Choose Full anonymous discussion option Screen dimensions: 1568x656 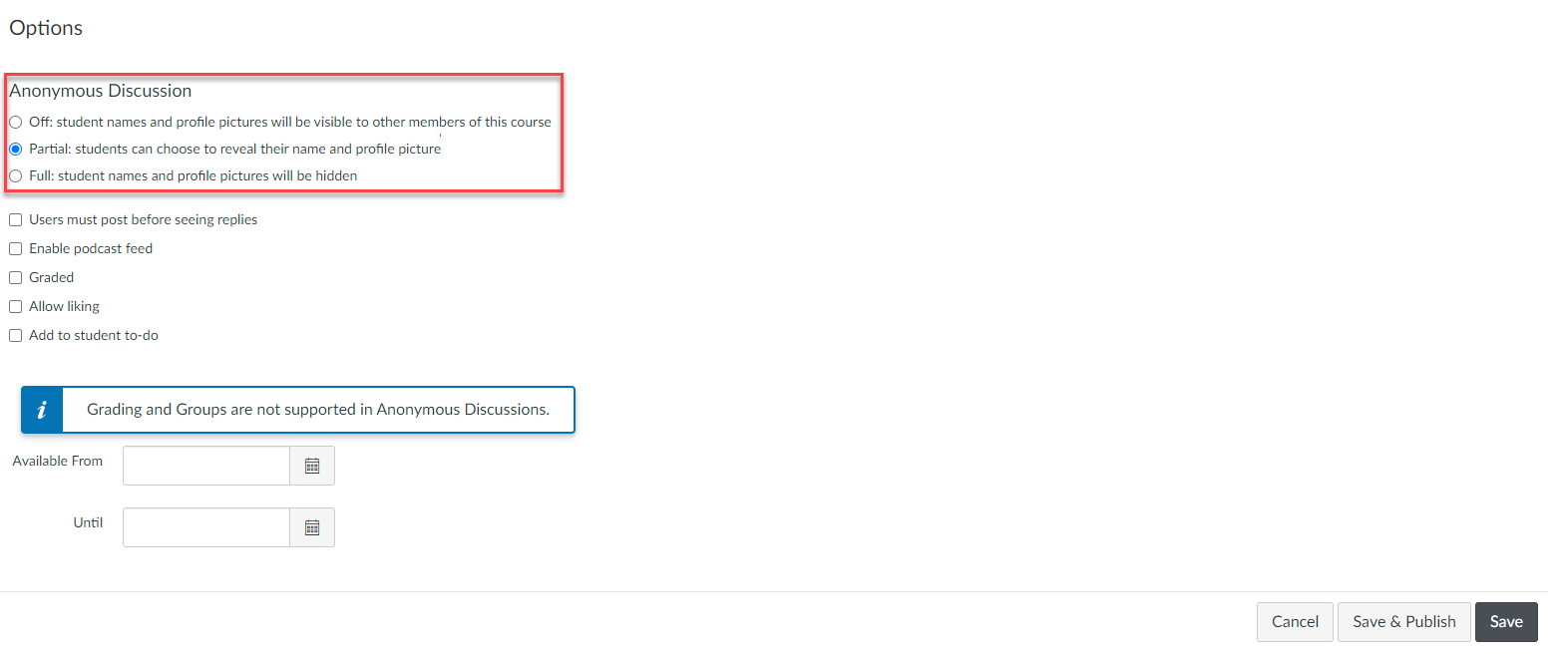click(x=16, y=176)
